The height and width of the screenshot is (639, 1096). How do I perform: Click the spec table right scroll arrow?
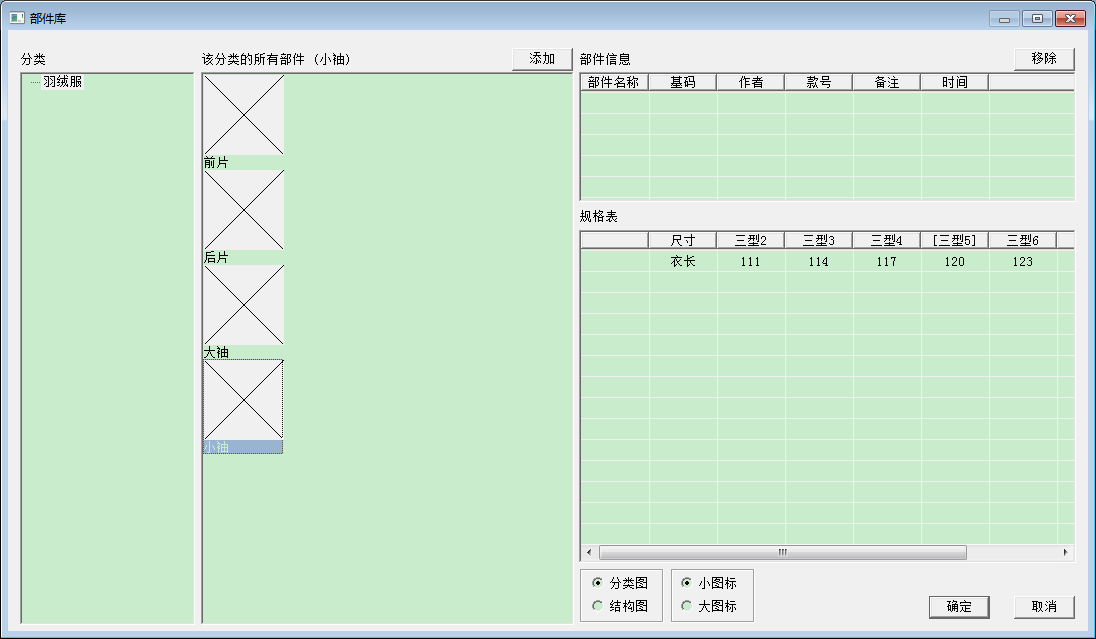tap(1066, 552)
